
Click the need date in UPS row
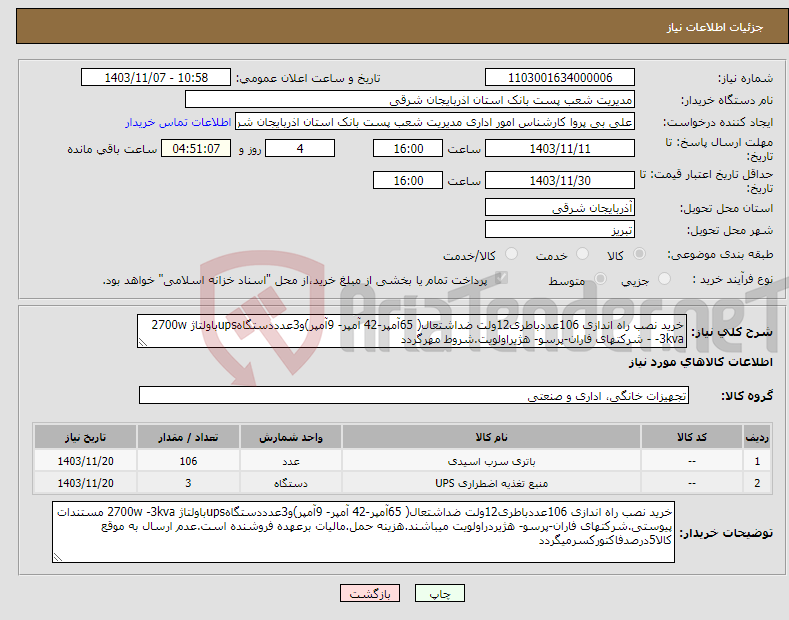pos(86,483)
